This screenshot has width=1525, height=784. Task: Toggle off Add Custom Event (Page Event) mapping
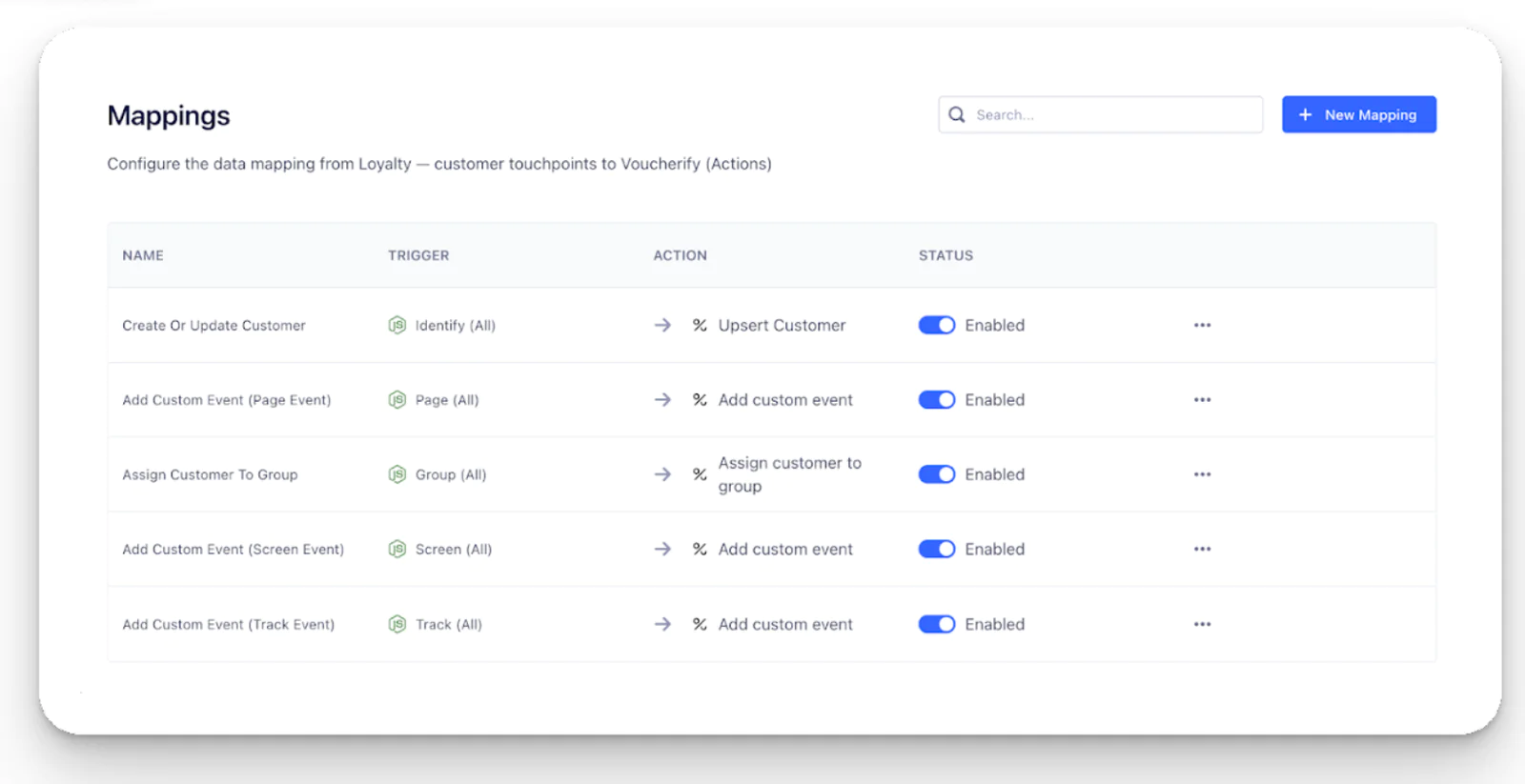tap(936, 400)
